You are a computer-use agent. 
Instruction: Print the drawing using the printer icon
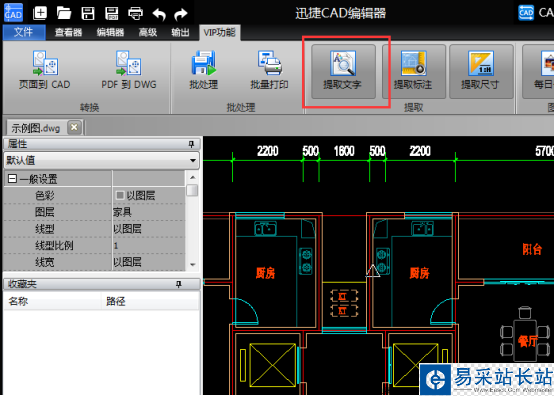pos(135,13)
